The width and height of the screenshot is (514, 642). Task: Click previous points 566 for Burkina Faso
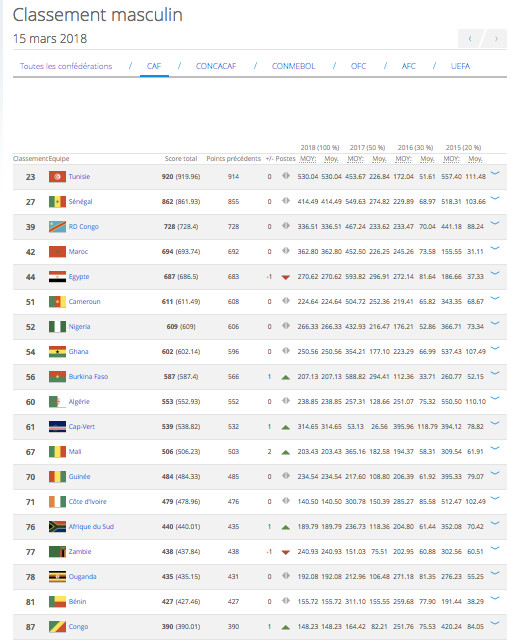coord(233,376)
